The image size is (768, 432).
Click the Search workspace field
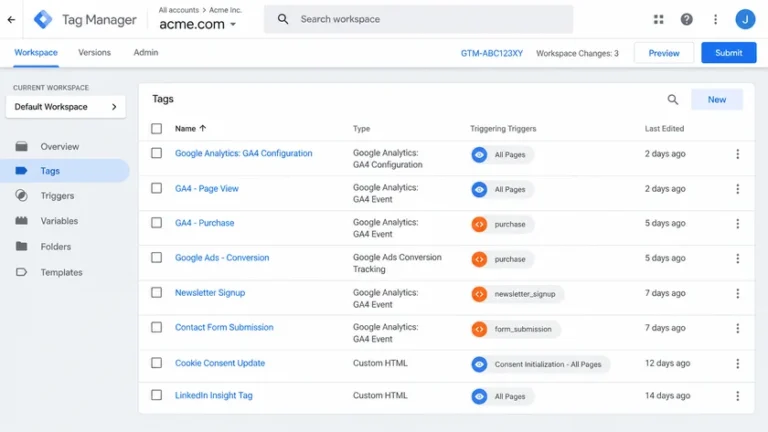(419, 19)
